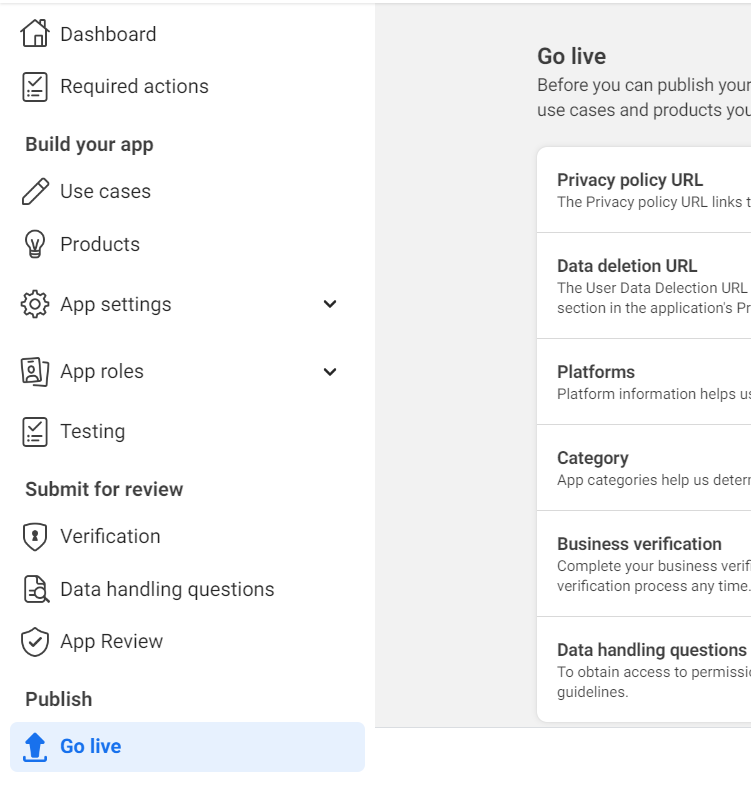Select the Testing checklist icon
751x808 pixels.
tap(34, 431)
